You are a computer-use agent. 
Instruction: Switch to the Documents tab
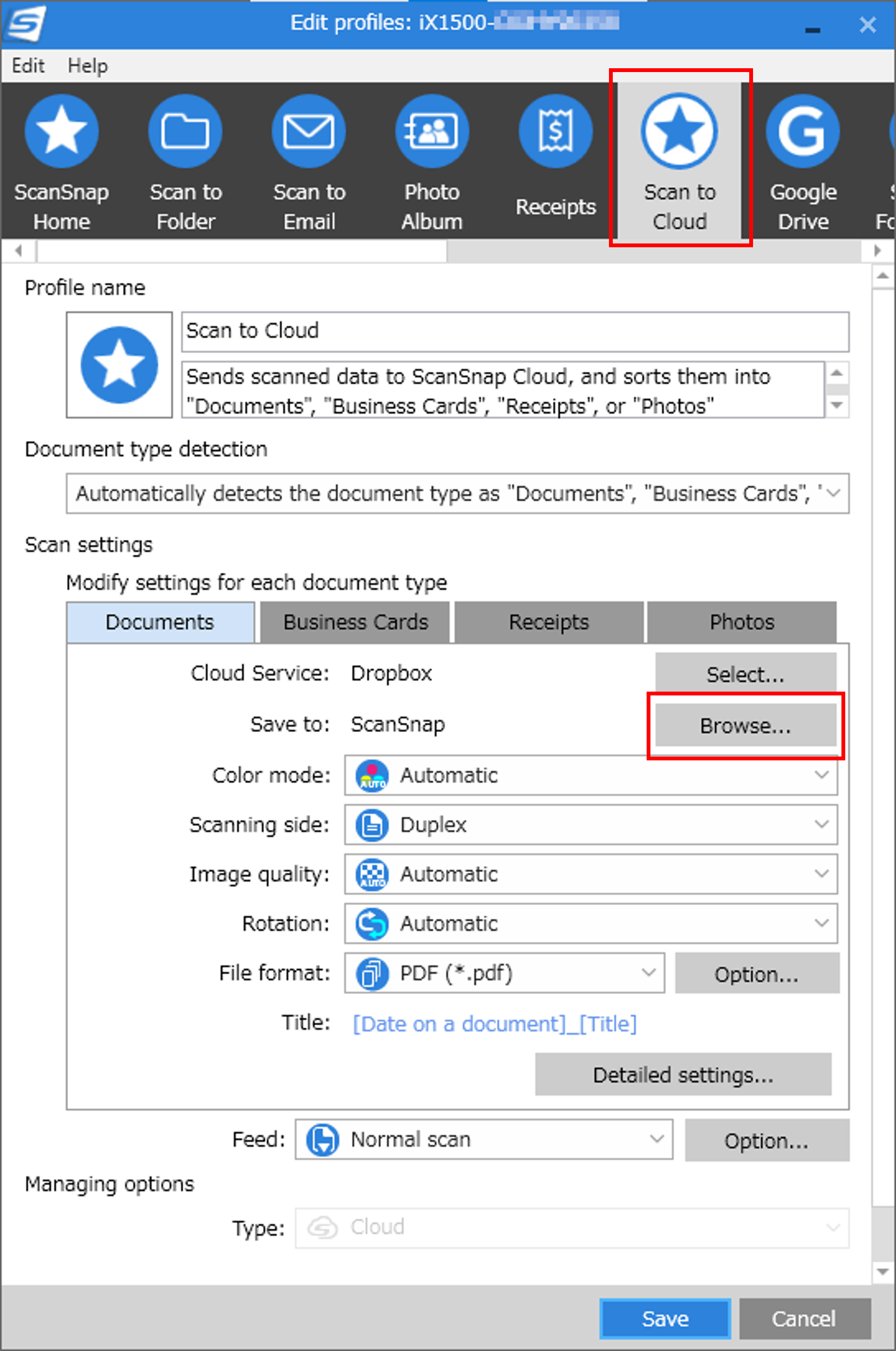click(160, 622)
